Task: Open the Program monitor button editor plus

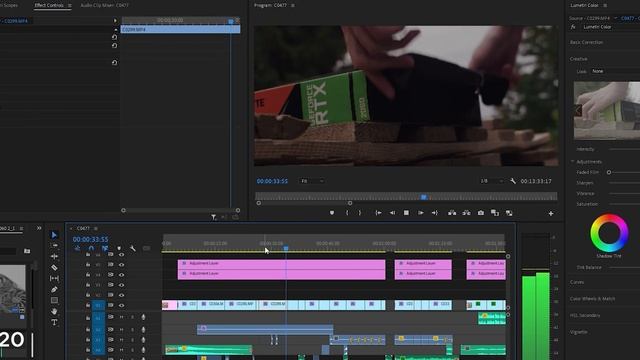Action: click(x=551, y=213)
